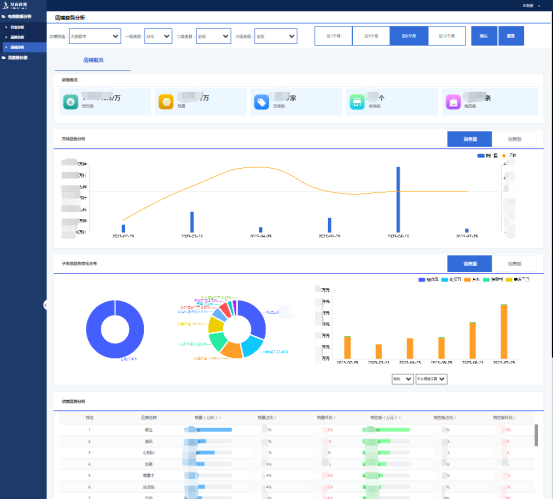This screenshot has height=499, width=554.
Task: Toggle the yellow swatch in bar chart legend
Action: tap(509, 280)
